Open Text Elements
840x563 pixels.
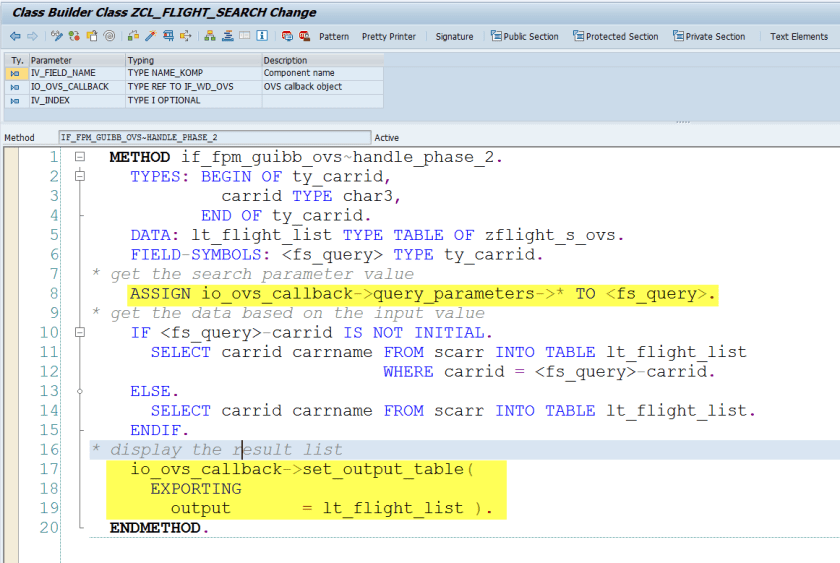(799, 36)
